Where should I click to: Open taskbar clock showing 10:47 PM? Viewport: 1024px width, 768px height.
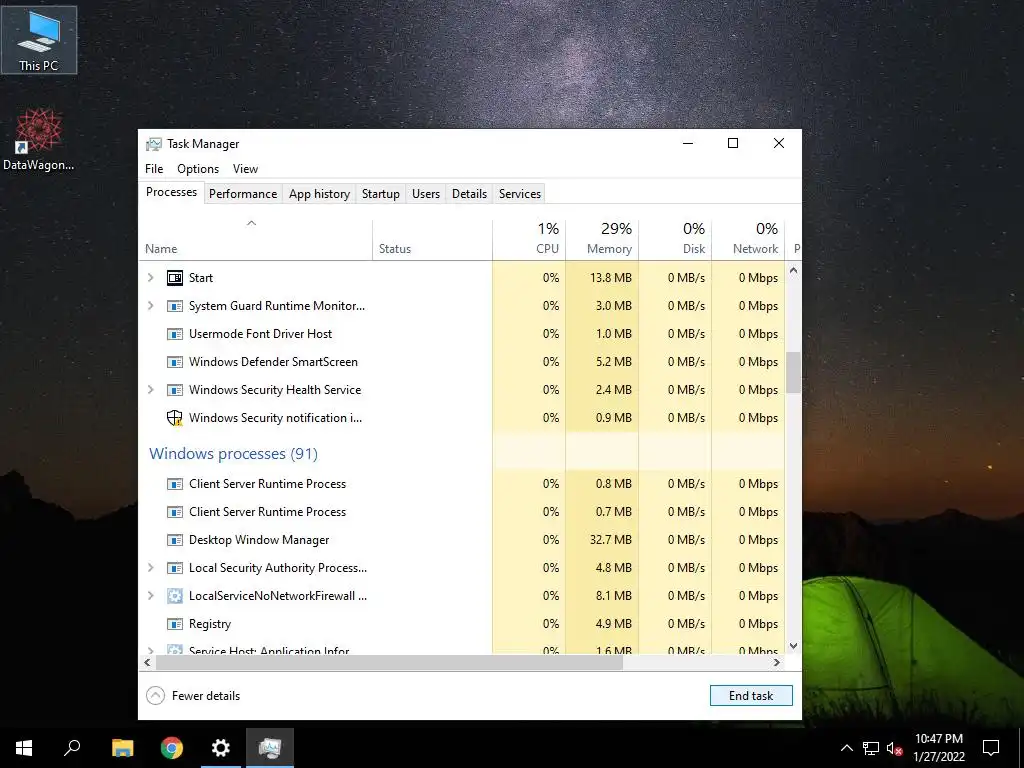(939, 748)
